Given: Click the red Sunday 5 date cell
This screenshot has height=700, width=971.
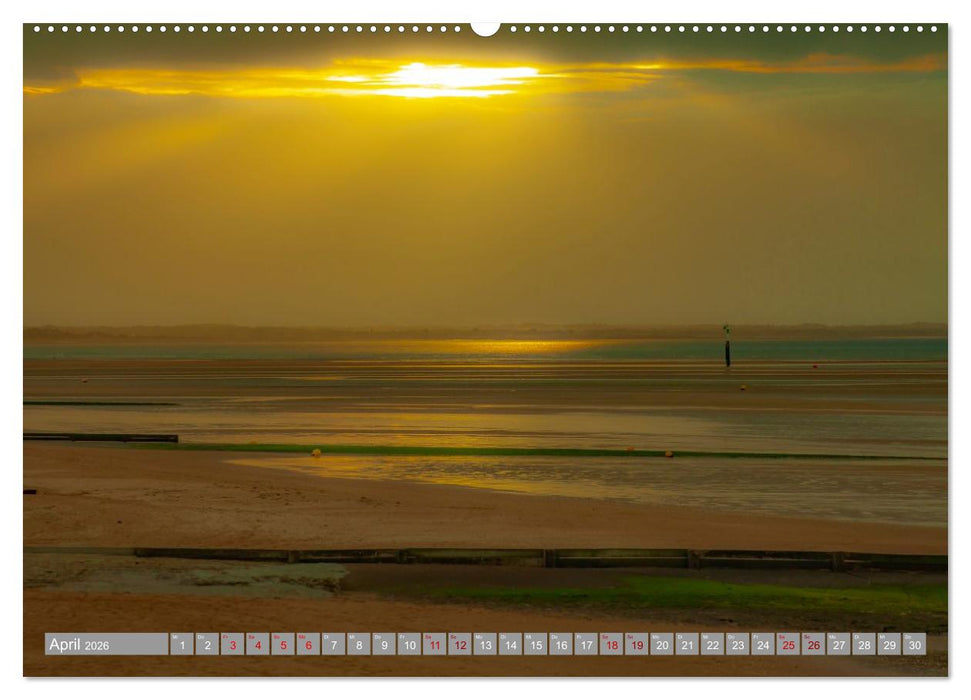Looking at the screenshot, I should coord(283,645).
